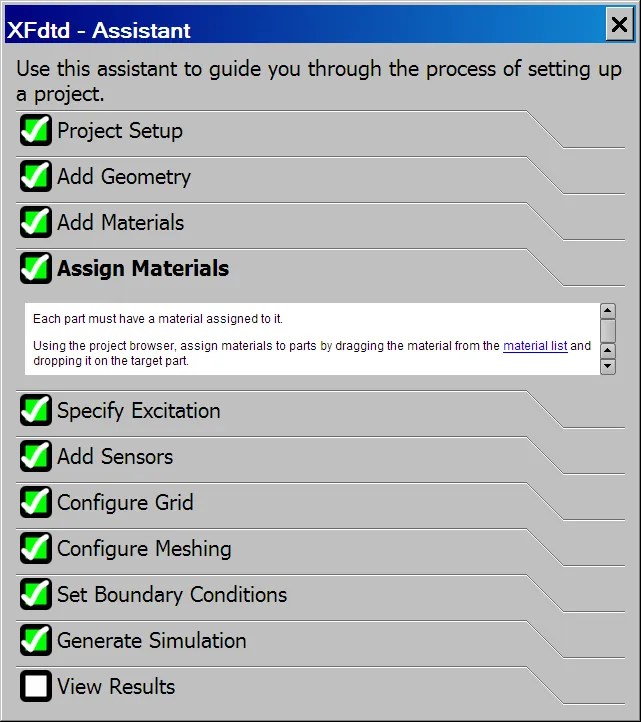Toggle the Add Geometry checkmark icon

36,176
